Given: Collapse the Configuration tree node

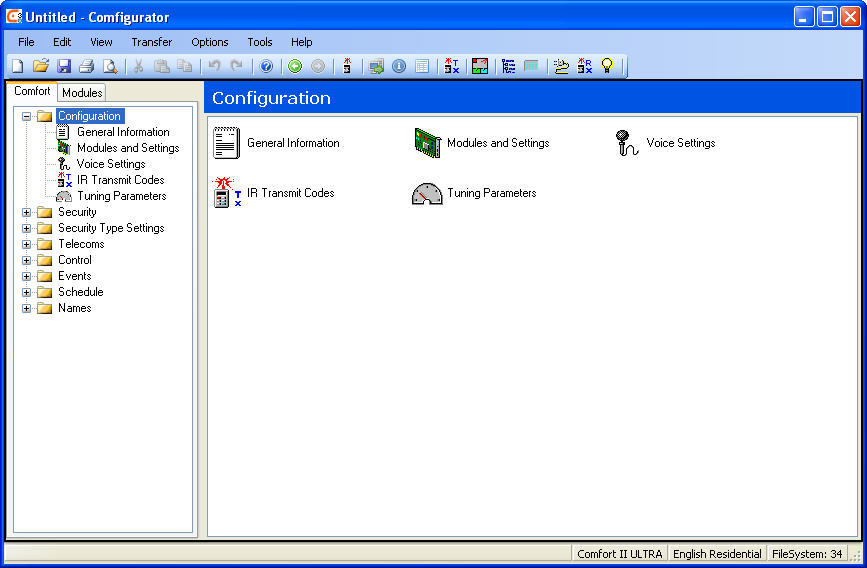Looking at the screenshot, I should 26,116.
